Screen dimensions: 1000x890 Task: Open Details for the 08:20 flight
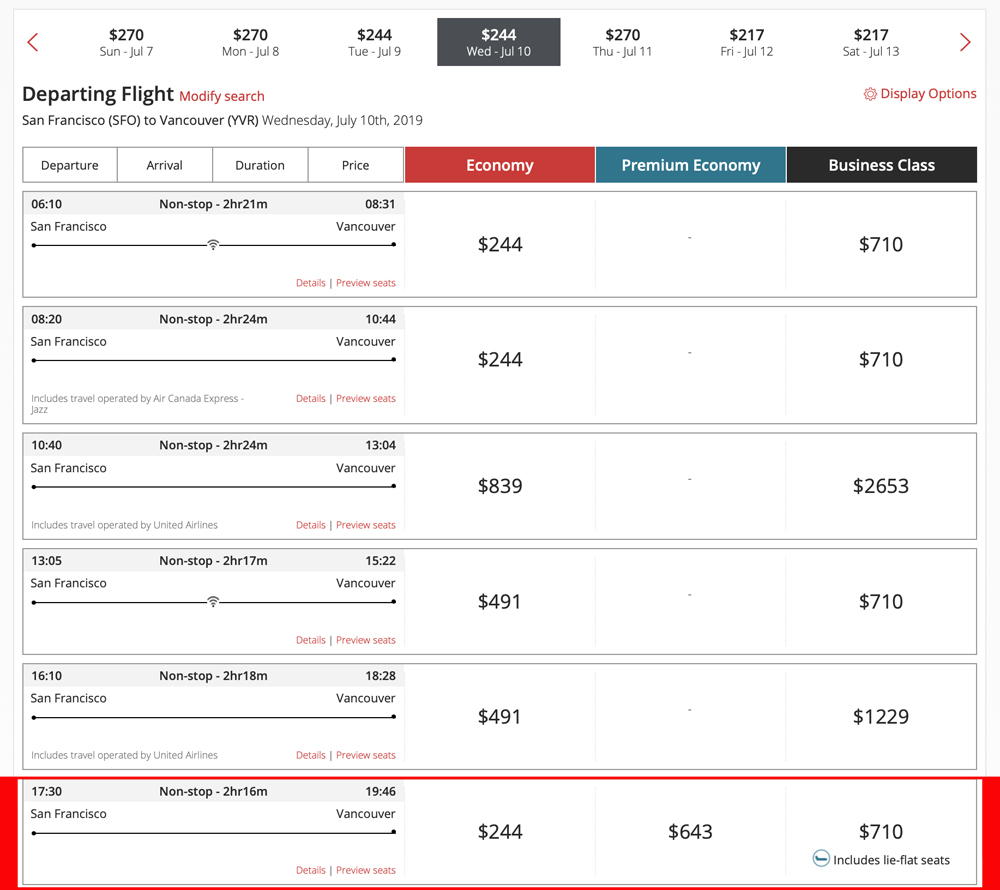(x=310, y=398)
